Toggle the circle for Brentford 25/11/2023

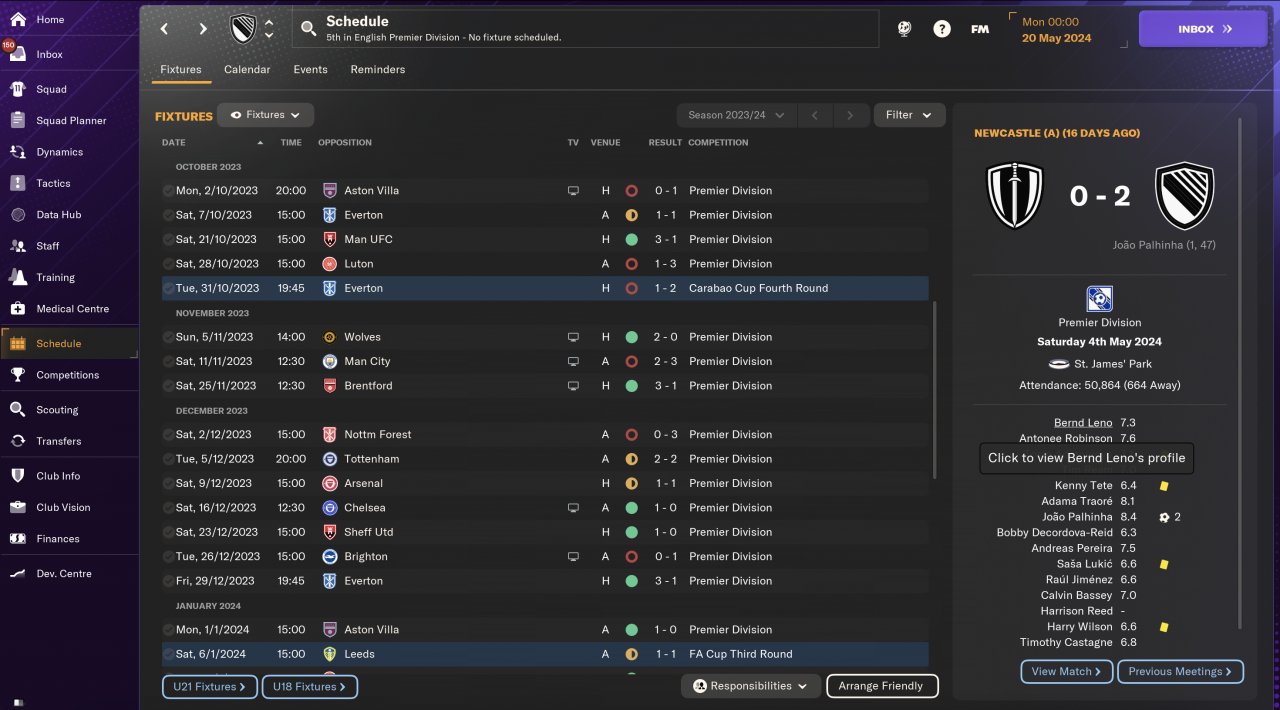(x=168, y=386)
